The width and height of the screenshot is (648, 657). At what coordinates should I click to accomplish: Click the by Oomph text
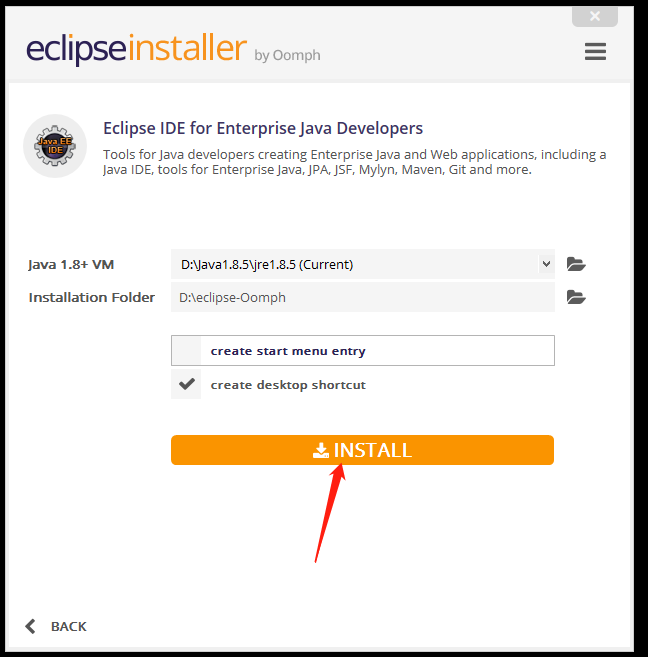click(287, 55)
